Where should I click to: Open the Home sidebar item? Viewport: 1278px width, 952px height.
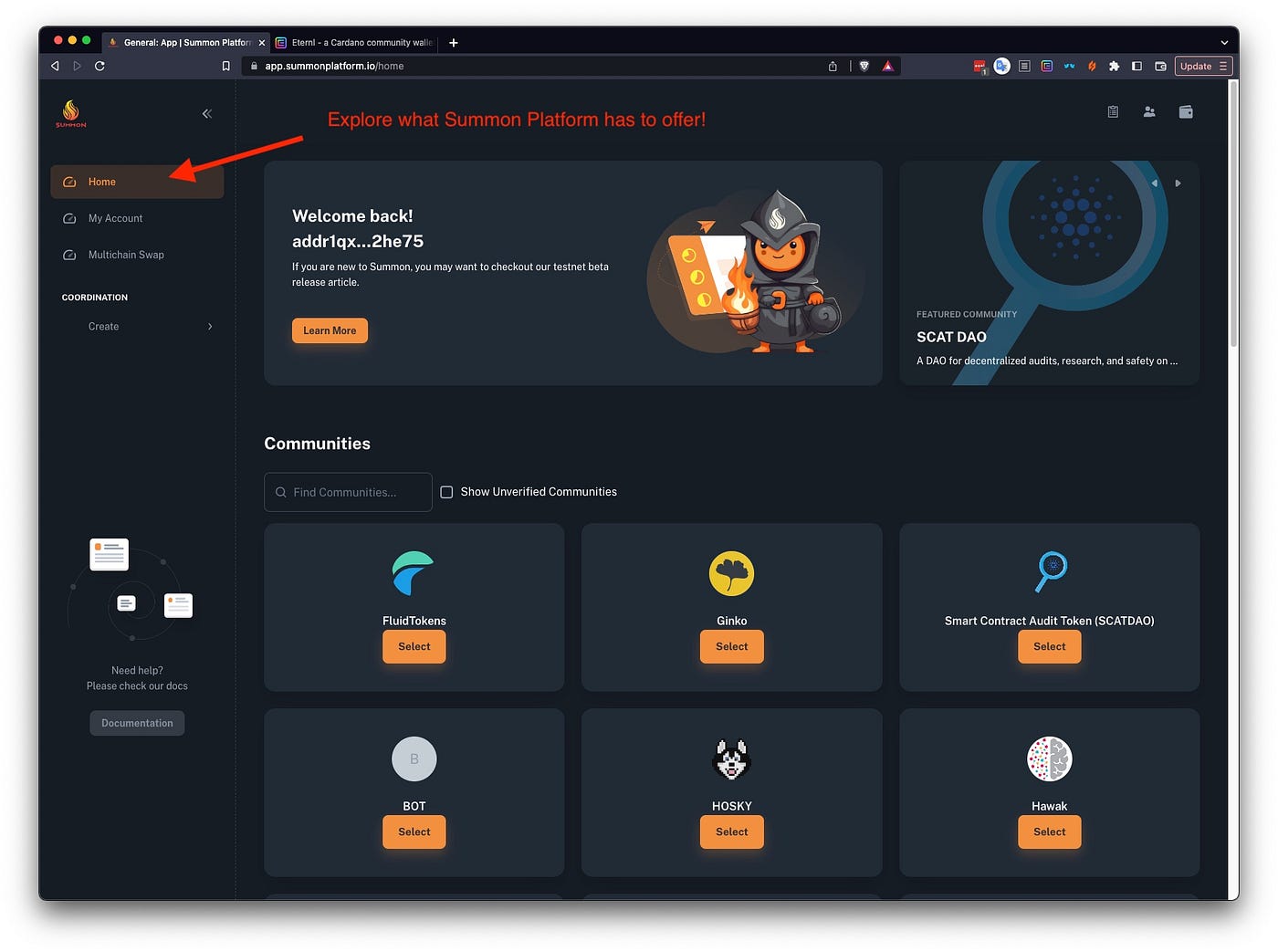pyautogui.click(x=137, y=182)
